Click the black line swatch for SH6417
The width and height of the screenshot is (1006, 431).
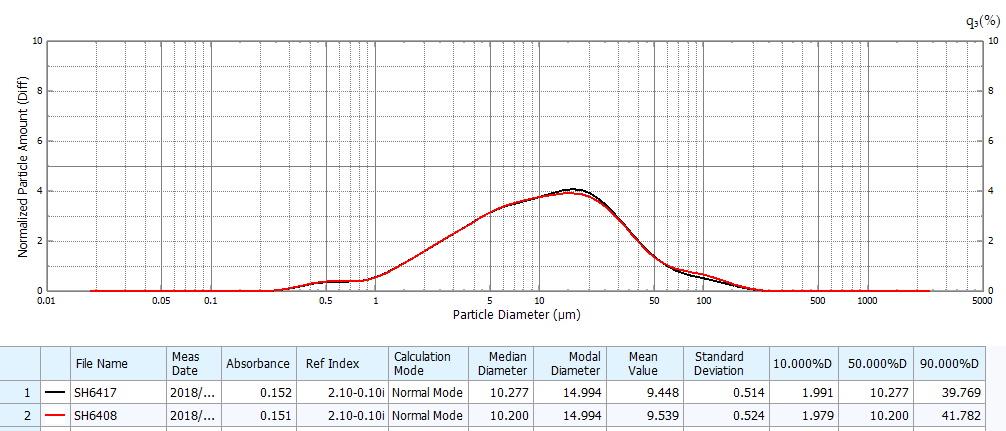(x=55, y=392)
